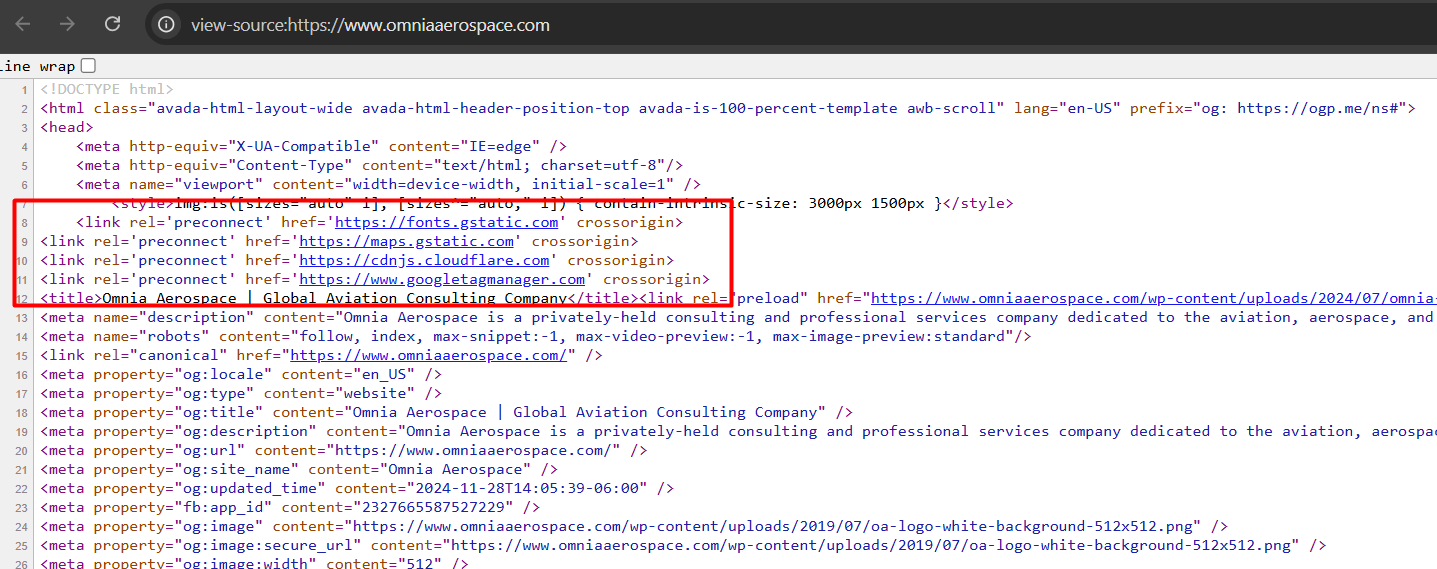Click the meta description line
Image resolution: width=1437 pixels, height=569 pixels.
pos(738,317)
